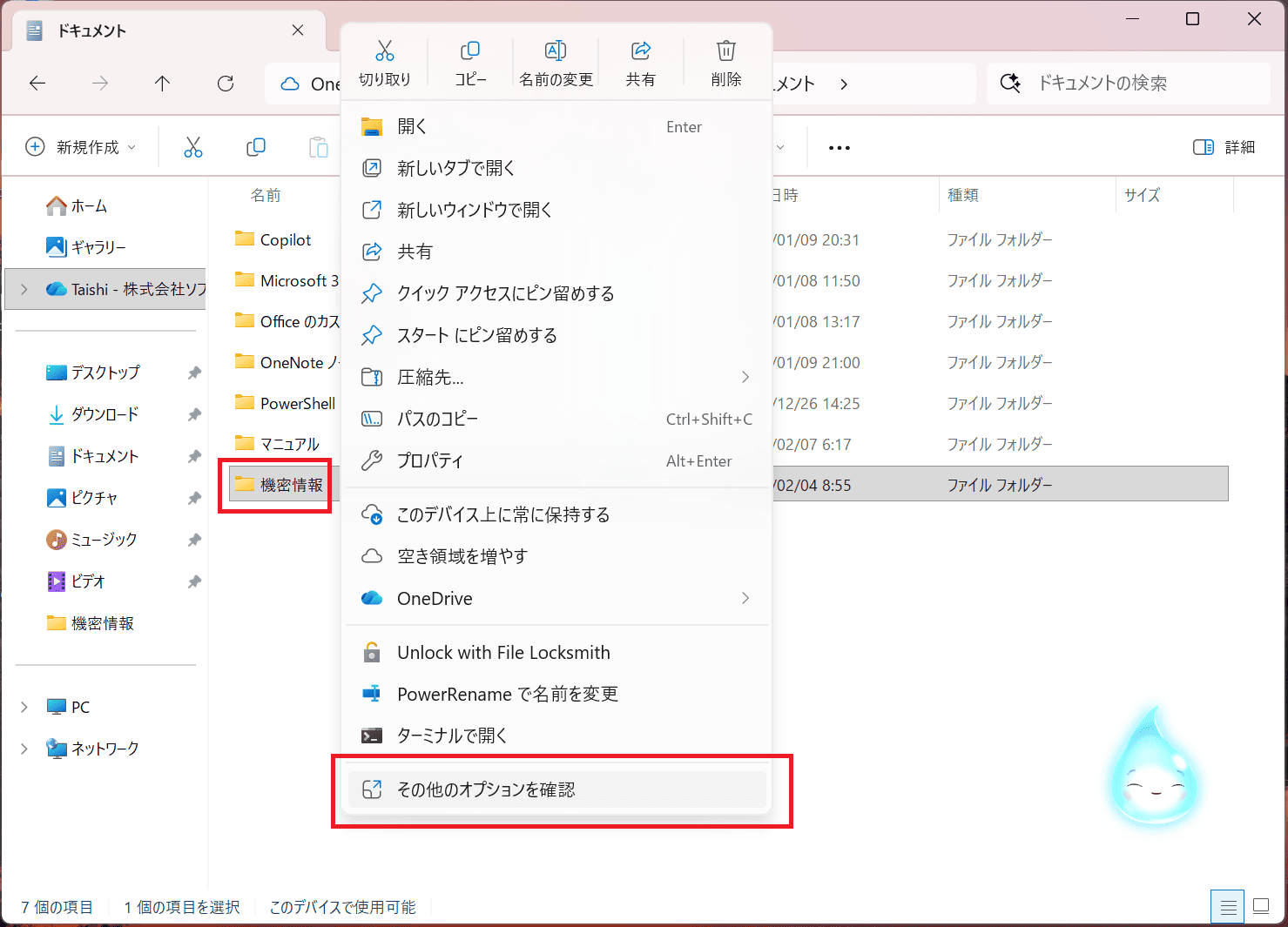Select the OneNote folder row

pos(287,362)
